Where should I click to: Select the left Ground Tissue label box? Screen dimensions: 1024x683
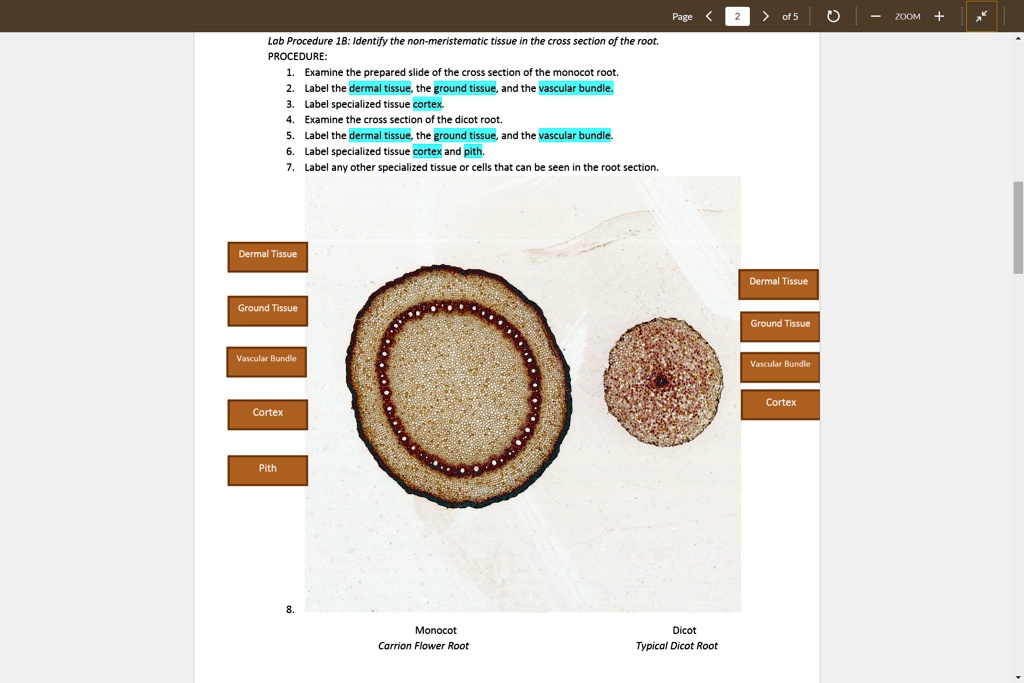pyautogui.click(x=266, y=310)
